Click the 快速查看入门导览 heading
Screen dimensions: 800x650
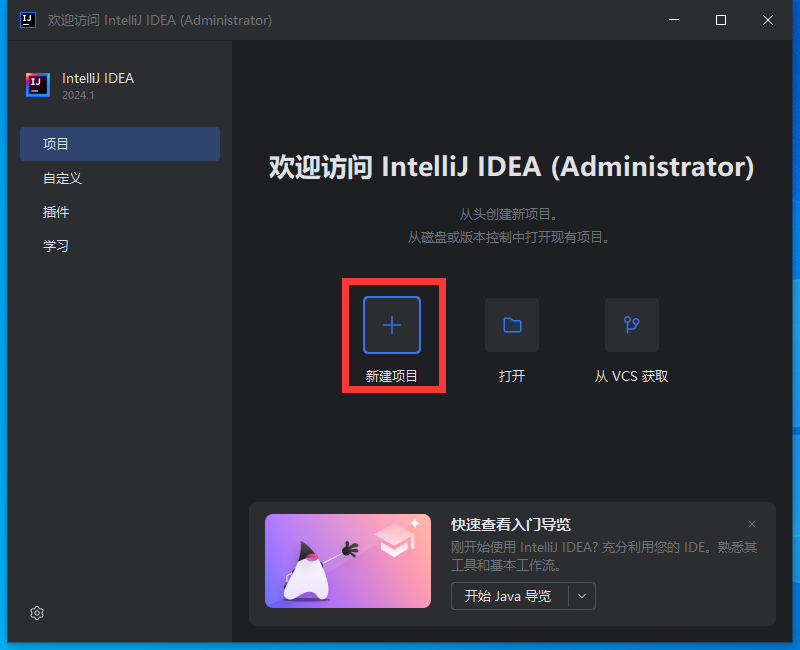pos(511,524)
